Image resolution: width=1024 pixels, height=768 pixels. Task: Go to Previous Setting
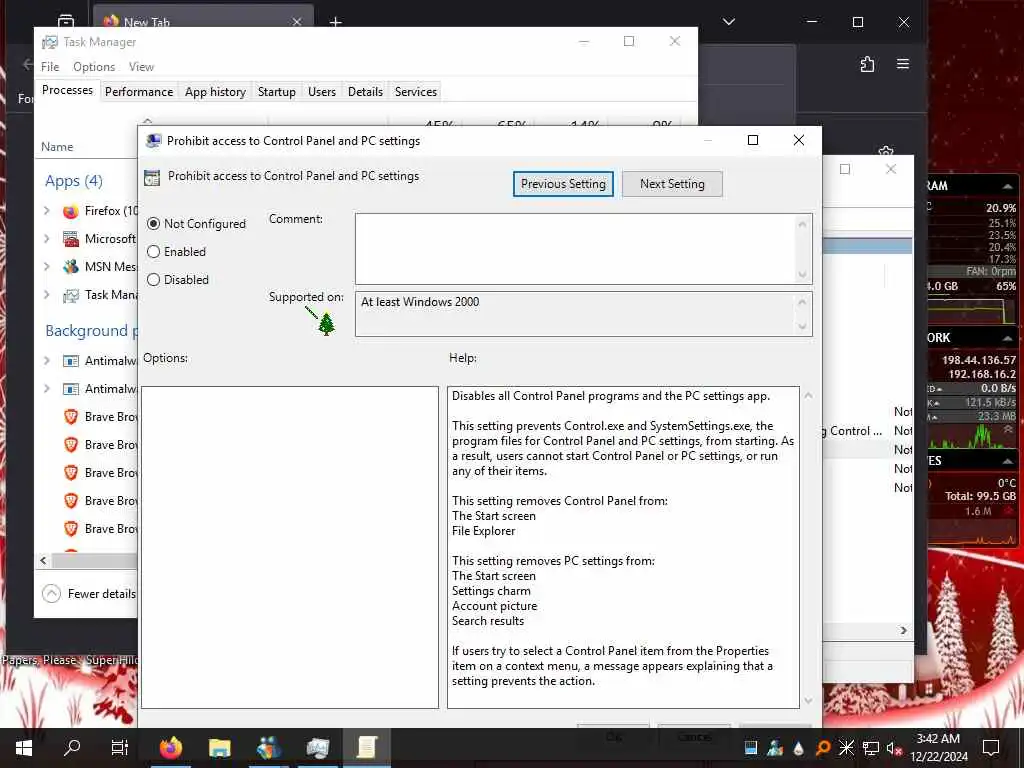pyautogui.click(x=563, y=184)
